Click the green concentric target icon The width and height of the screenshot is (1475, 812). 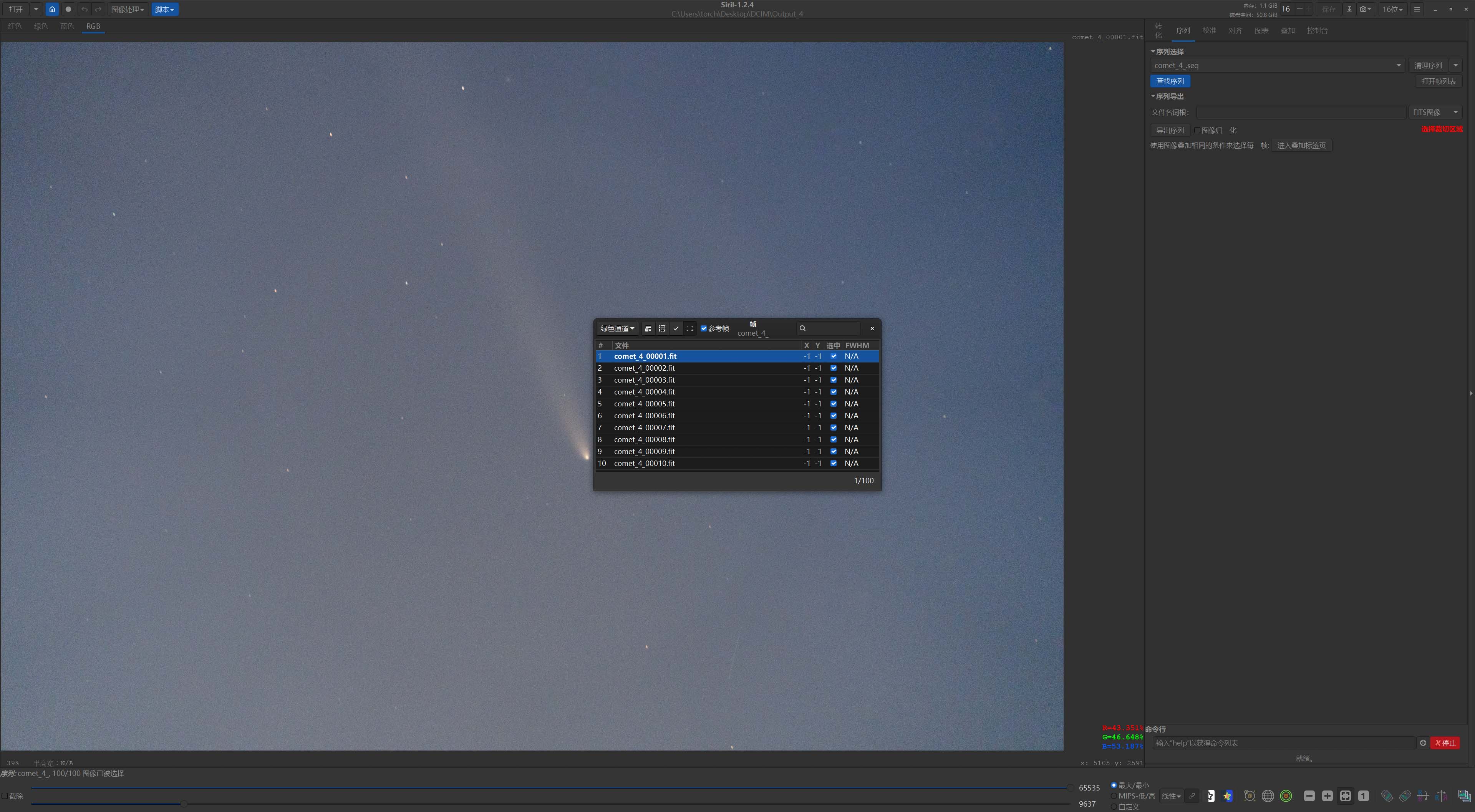tap(1286, 796)
